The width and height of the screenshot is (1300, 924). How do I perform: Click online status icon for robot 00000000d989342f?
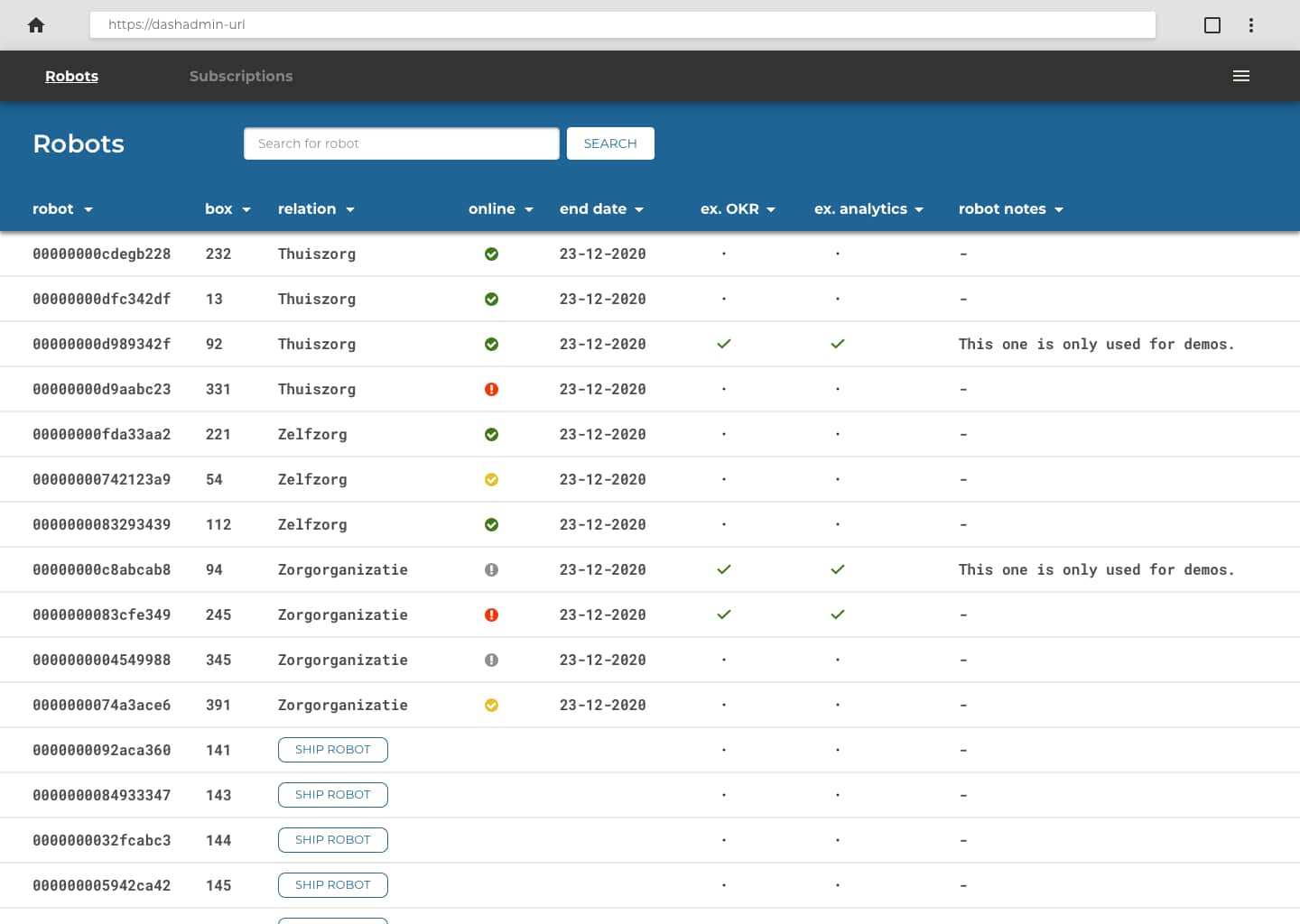pos(491,344)
